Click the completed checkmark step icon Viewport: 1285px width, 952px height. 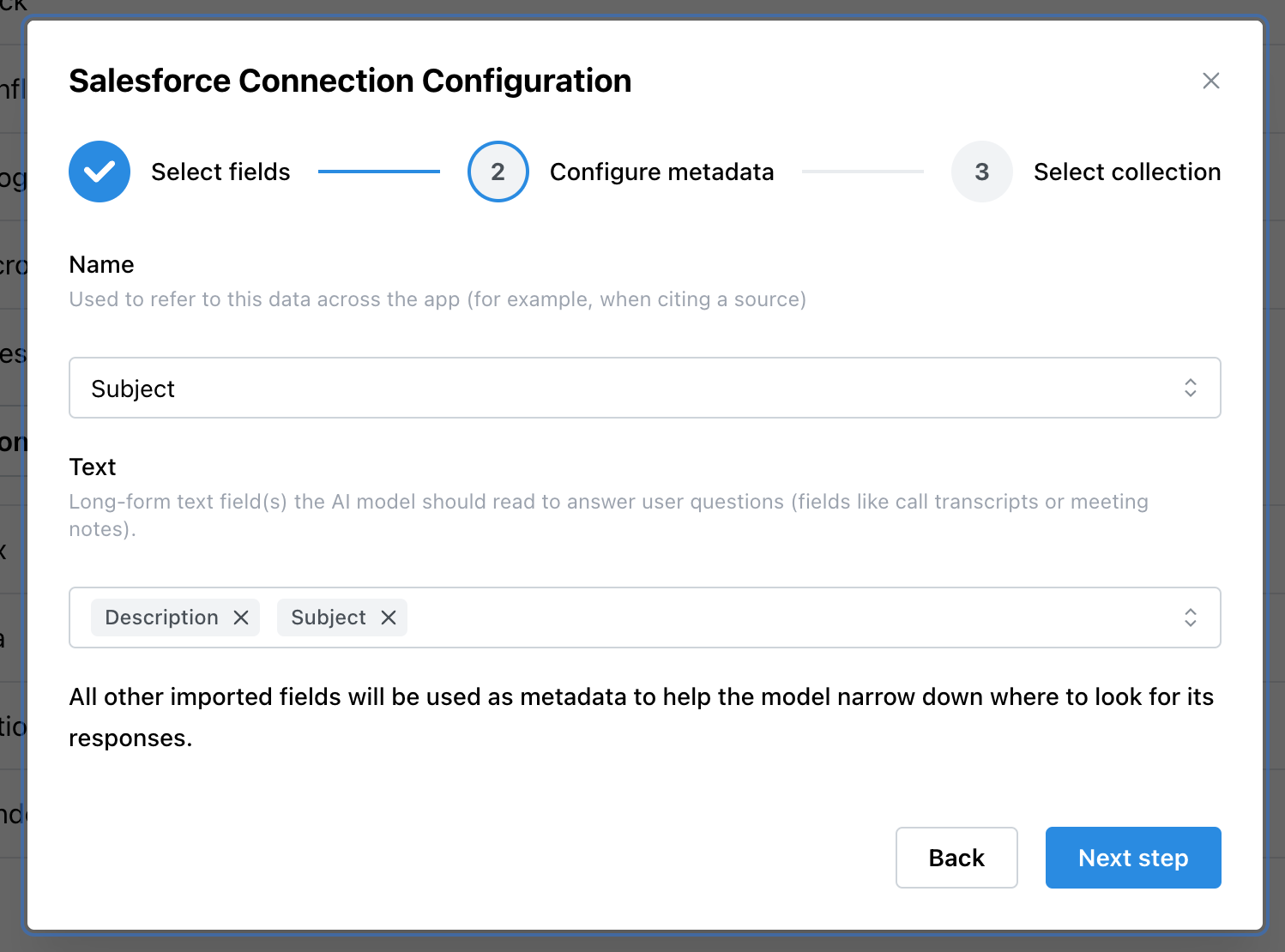point(100,172)
